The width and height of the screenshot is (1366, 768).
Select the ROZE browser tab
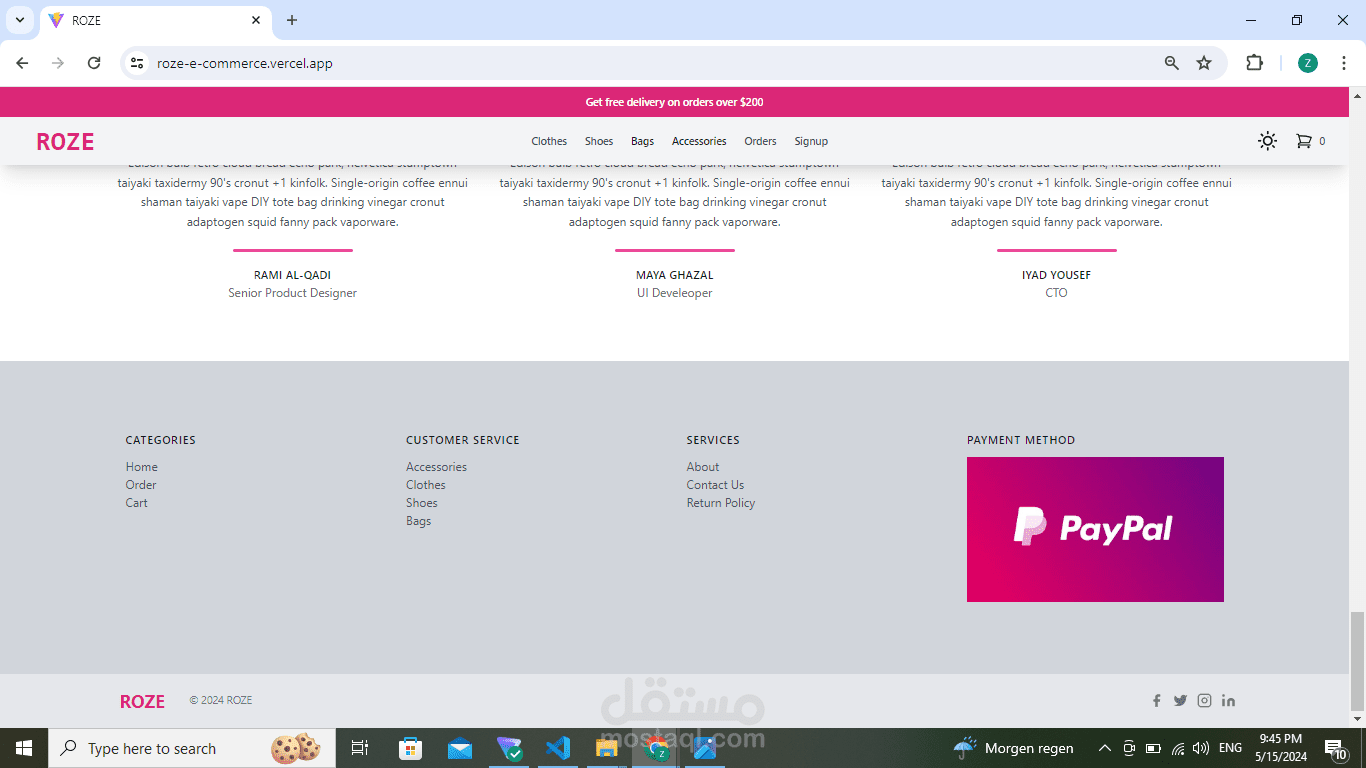155,20
